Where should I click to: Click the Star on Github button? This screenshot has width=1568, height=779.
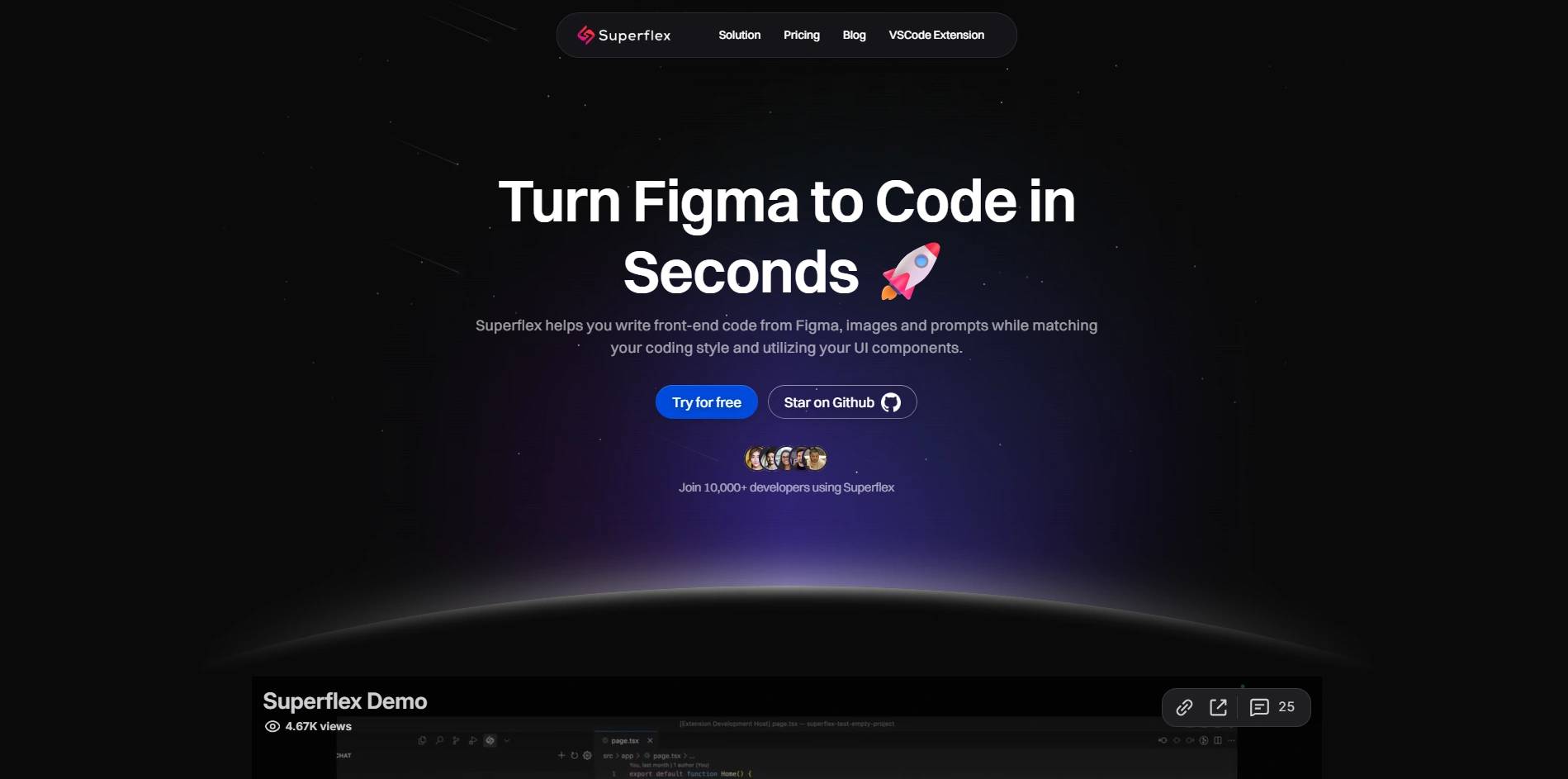(x=842, y=402)
